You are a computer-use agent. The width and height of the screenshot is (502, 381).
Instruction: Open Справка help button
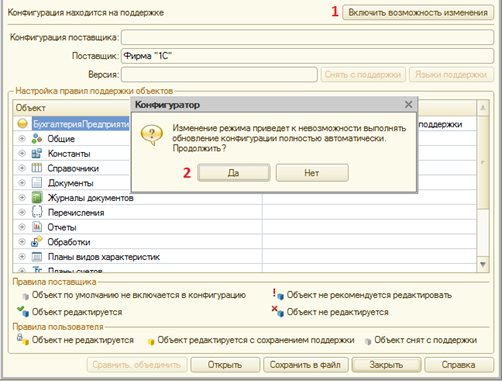[x=459, y=365]
